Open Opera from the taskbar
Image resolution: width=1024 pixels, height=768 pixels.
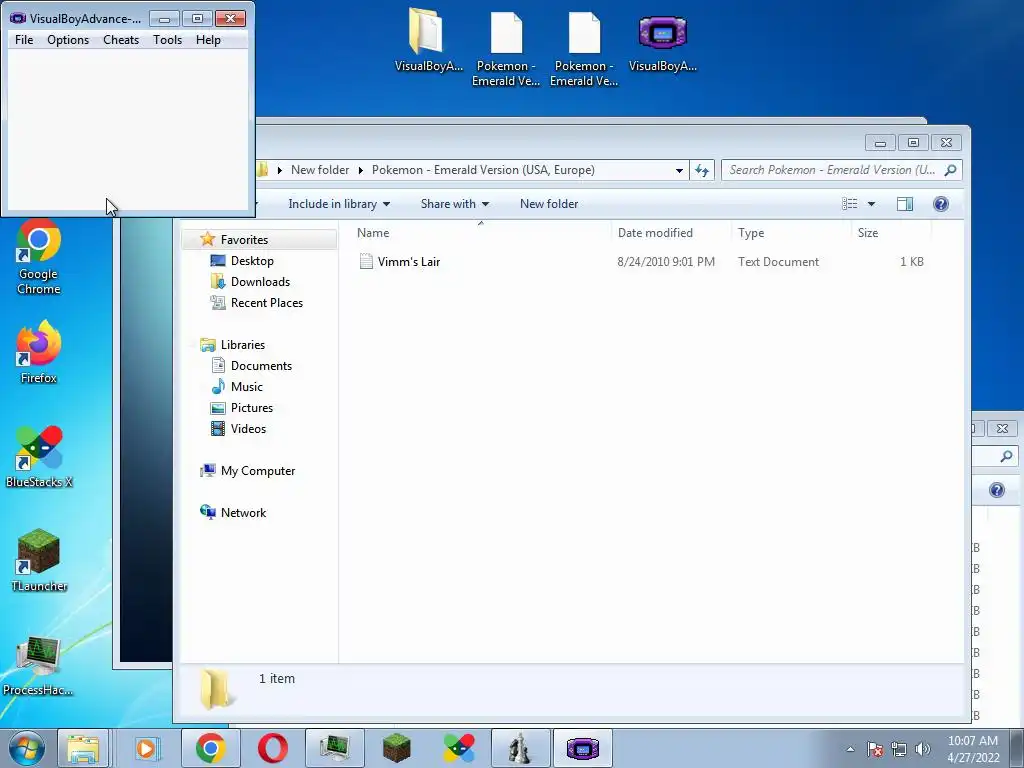(x=272, y=748)
